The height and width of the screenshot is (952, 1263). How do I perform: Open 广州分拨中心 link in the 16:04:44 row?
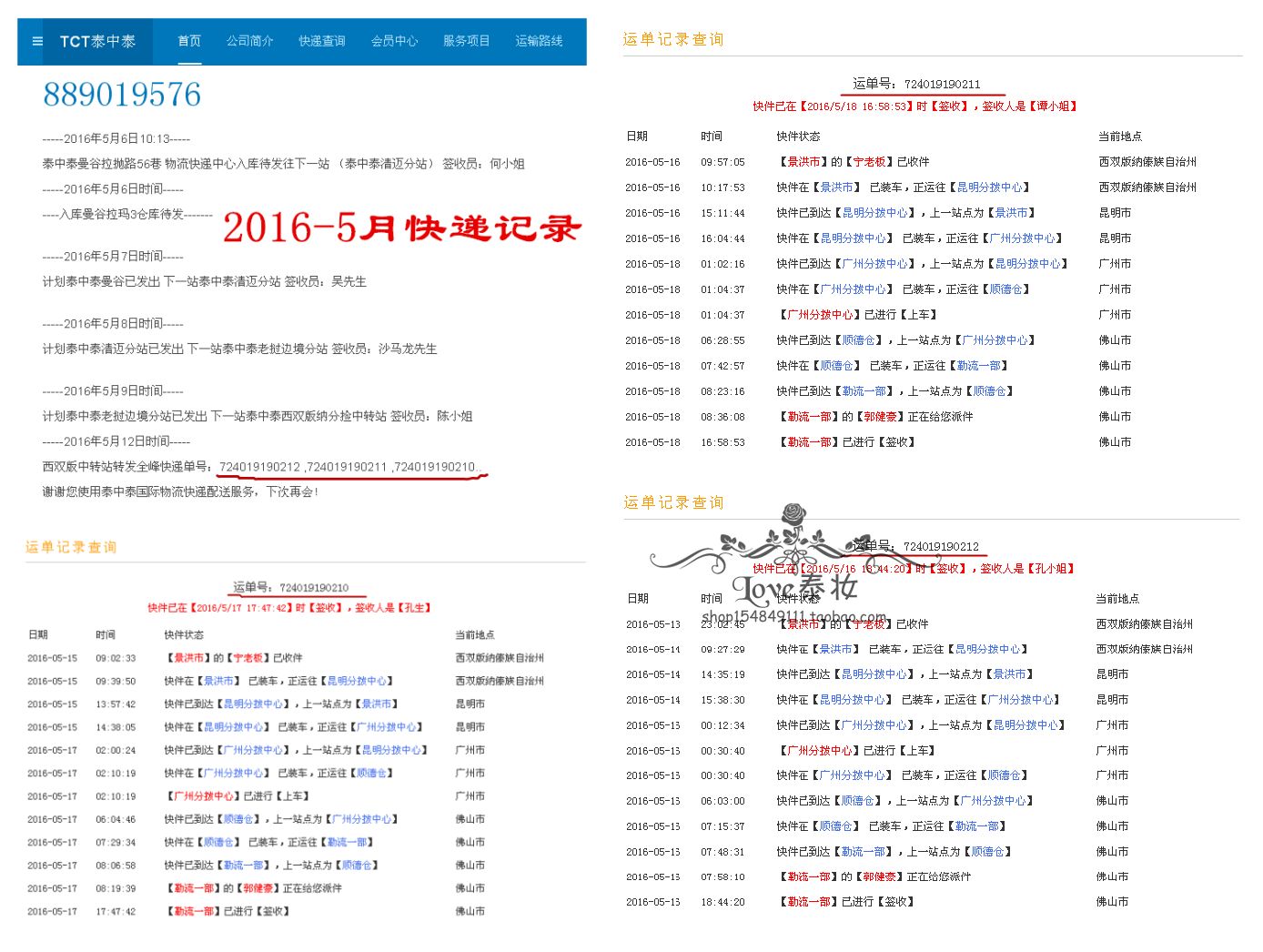click(1023, 238)
